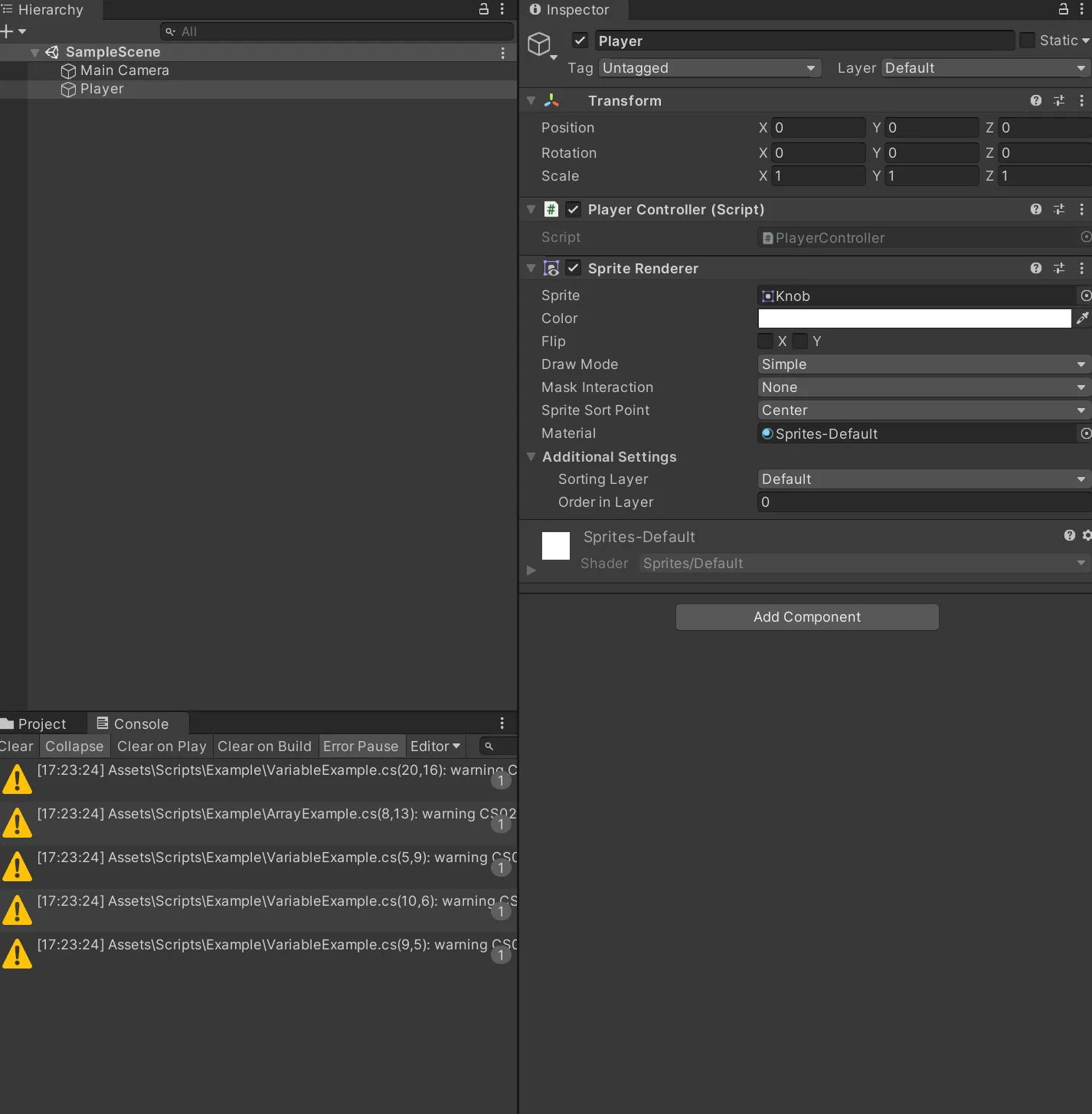Image resolution: width=1092 pixels, height=1114 pixels.
Task: Enable the Static checkbox
Action: [1028, 41]
